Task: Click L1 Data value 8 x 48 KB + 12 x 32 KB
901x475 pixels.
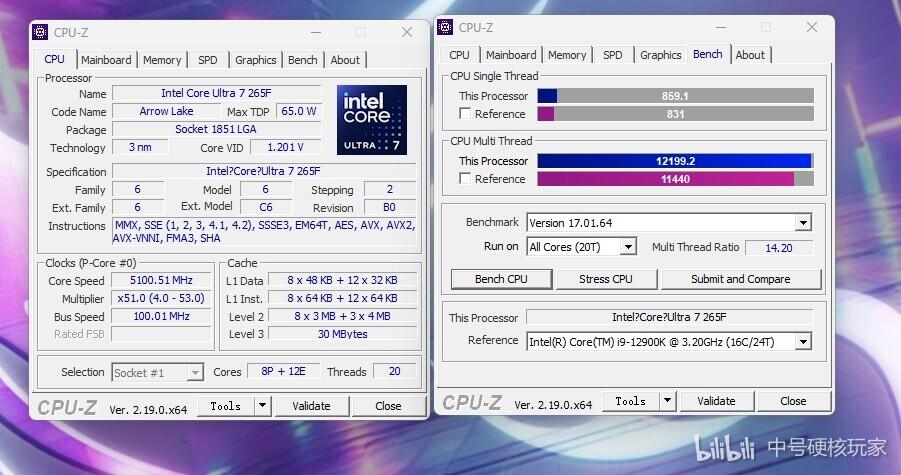Action: (x=342, y=280)
